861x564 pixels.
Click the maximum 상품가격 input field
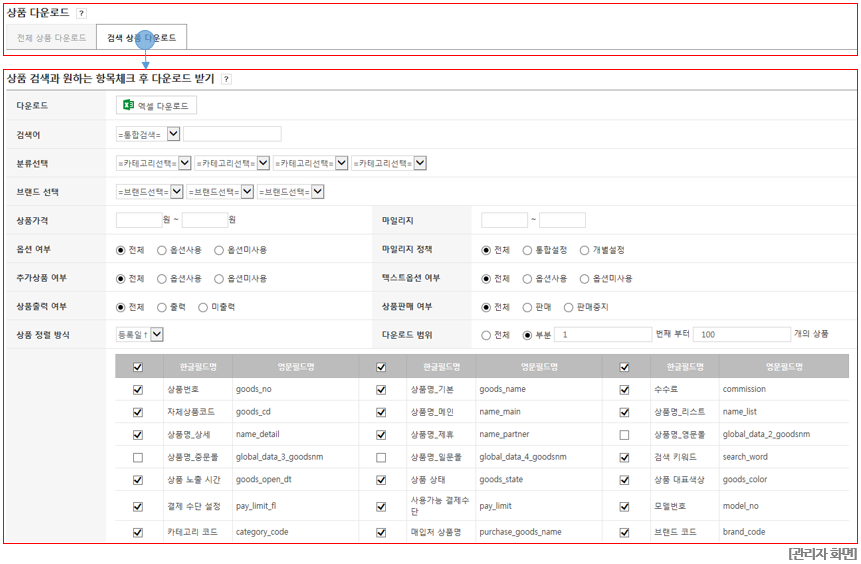205,220
